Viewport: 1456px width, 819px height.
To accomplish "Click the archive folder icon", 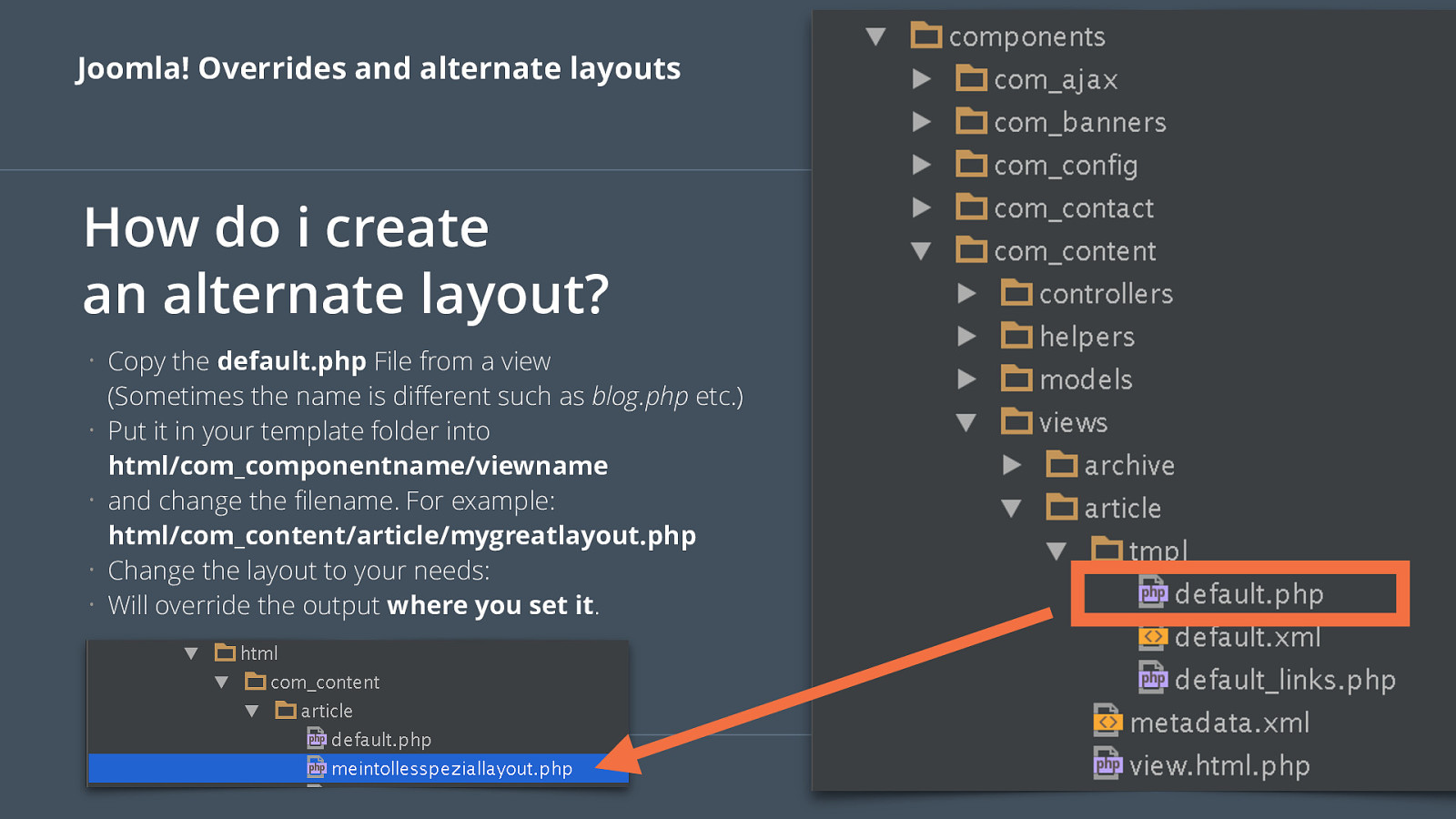I will (1062, 464).
